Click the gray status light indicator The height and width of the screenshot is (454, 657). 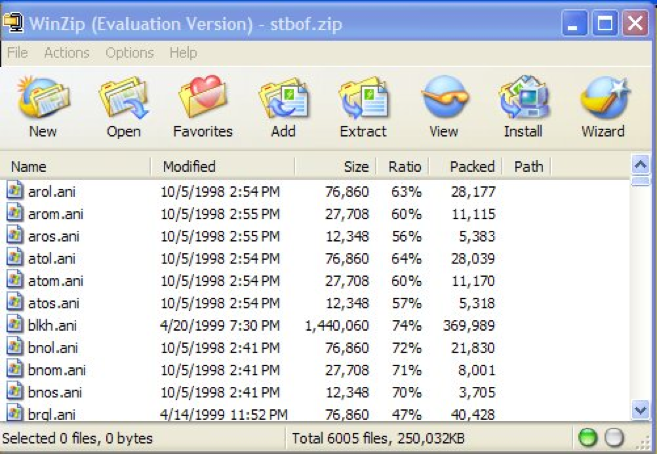click(x=614, y=438)
